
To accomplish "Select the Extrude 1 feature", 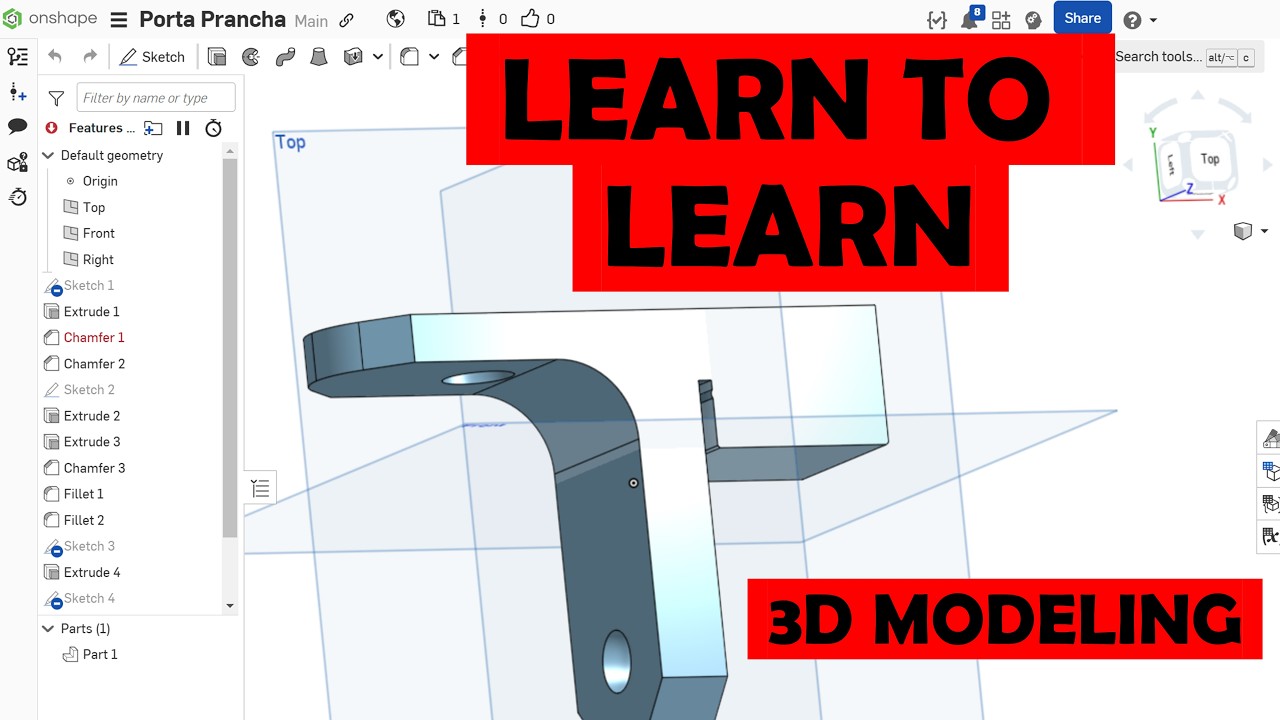I will (91, 311).
